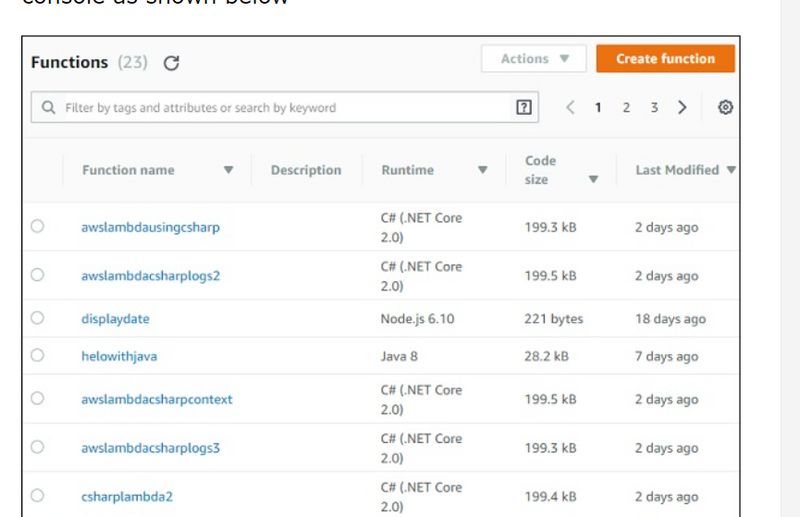Select awslambdausingcsharp radio button
The width and height of the screenshot is (800, 517).
coord(37,227)
